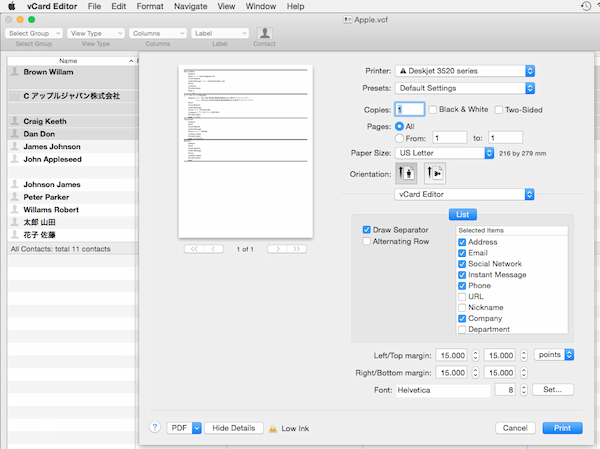
Task: Open the PDF dropdown arrow
Action: coord(197,428)
